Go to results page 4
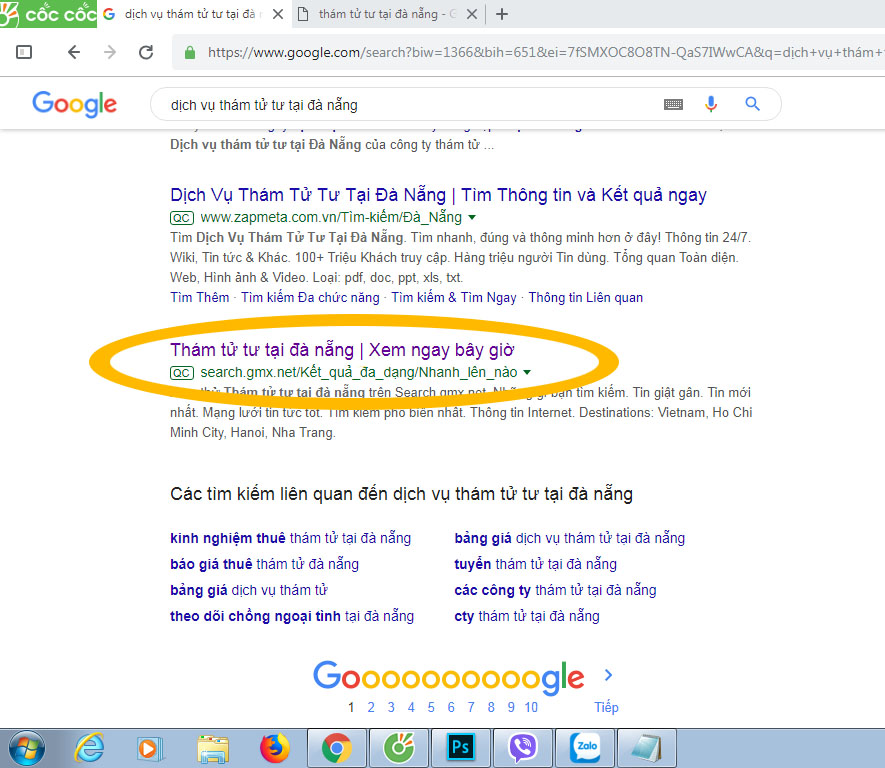Viewport: 885px width, 768px height. pyautogui.click(x=411, y=708)
